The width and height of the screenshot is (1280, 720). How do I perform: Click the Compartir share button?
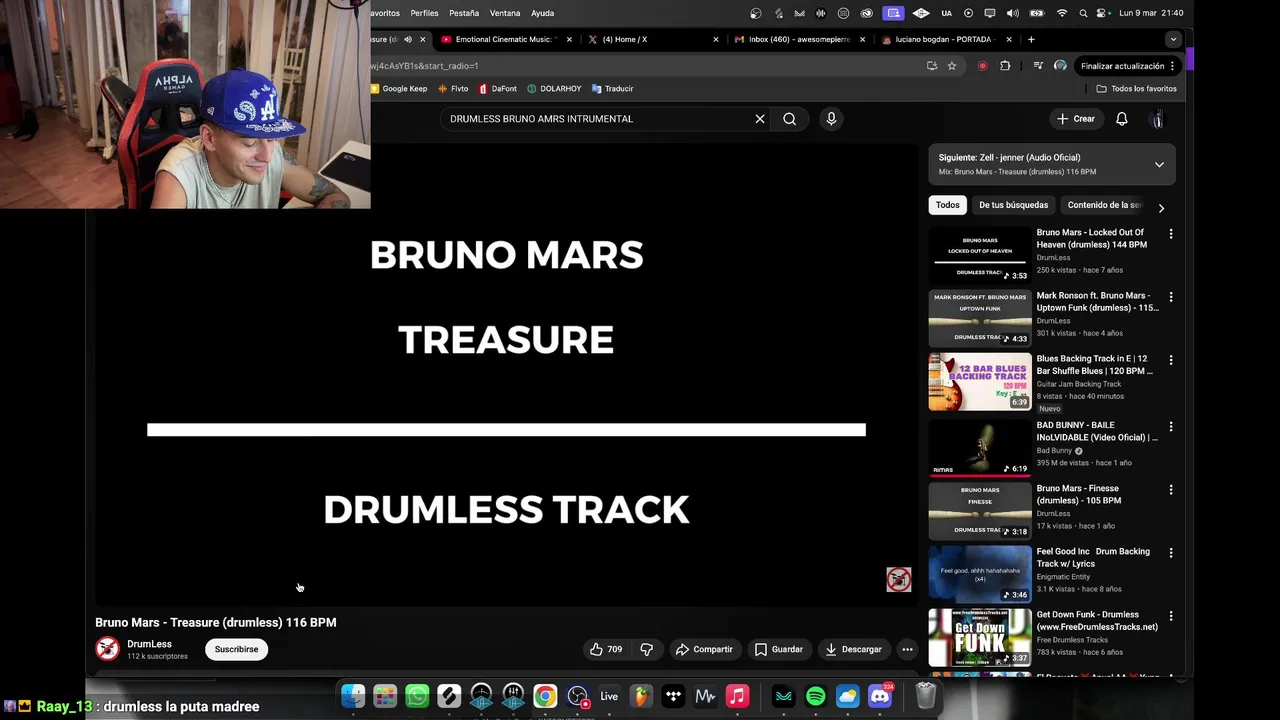click(704, 649)
